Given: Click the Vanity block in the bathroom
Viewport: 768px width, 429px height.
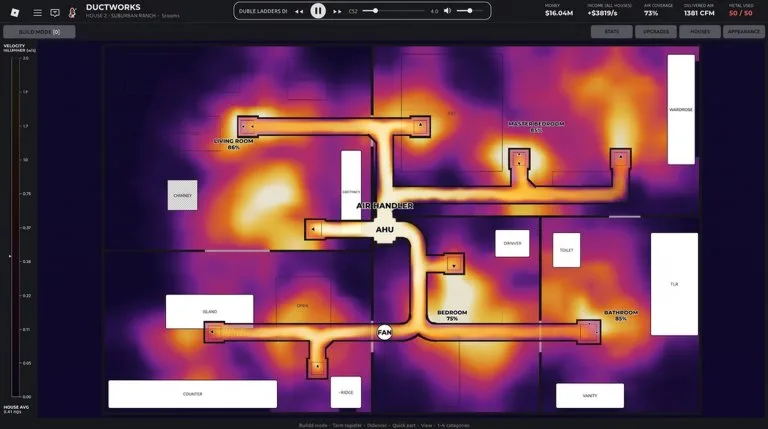Looking at the screenshot, I should click(590, 396).
